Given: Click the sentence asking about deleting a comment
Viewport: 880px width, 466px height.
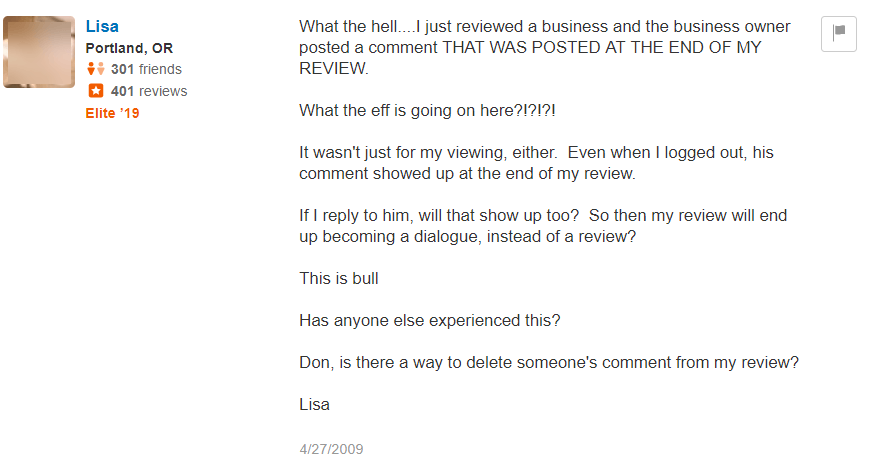Looking at the screenshot, I should click(549, 363).
